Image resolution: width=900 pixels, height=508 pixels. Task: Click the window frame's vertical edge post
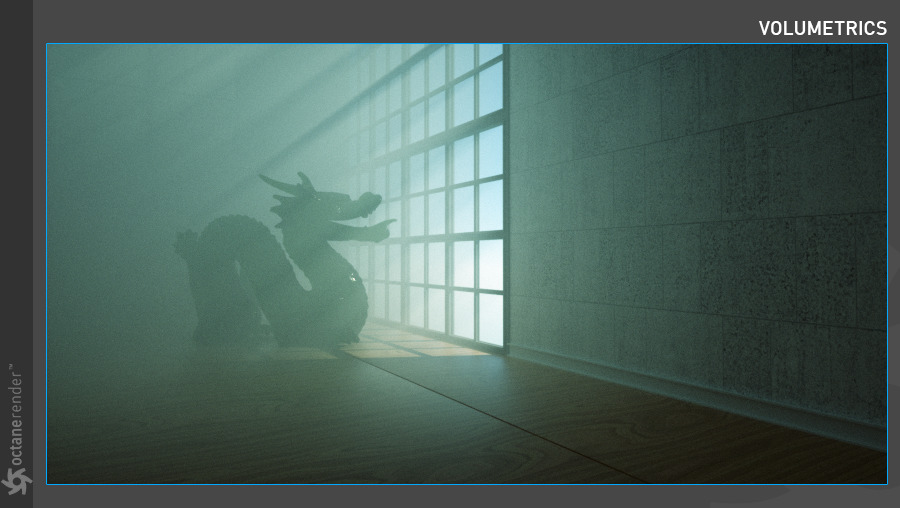(507, 200)
